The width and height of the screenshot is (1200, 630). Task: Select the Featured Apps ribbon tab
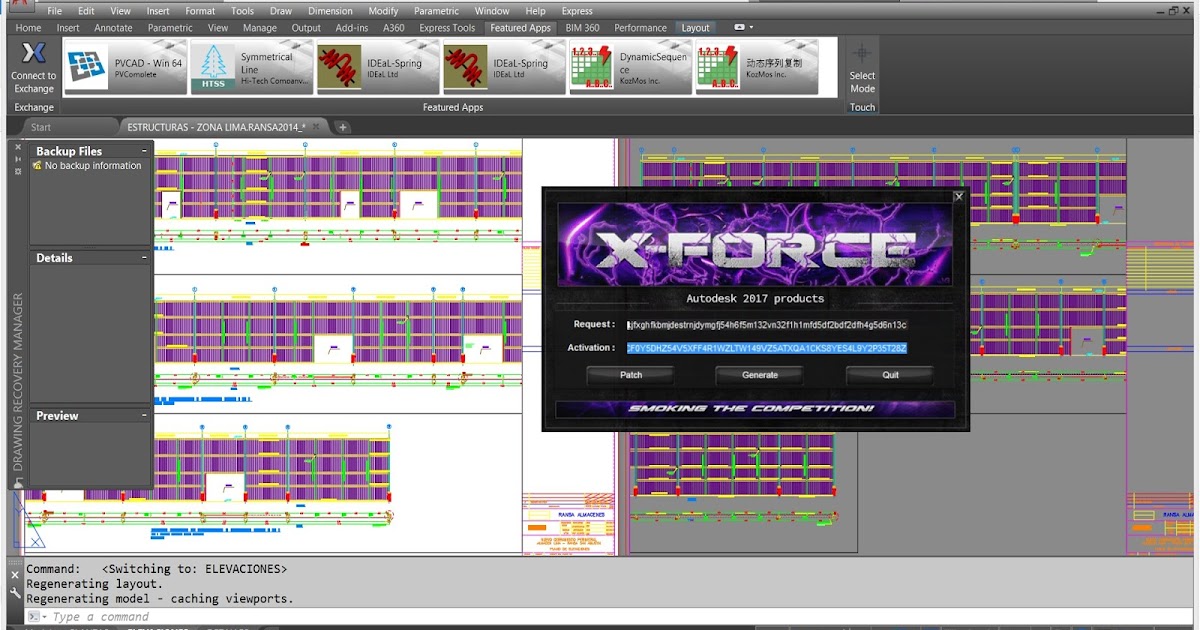(520, 28)
